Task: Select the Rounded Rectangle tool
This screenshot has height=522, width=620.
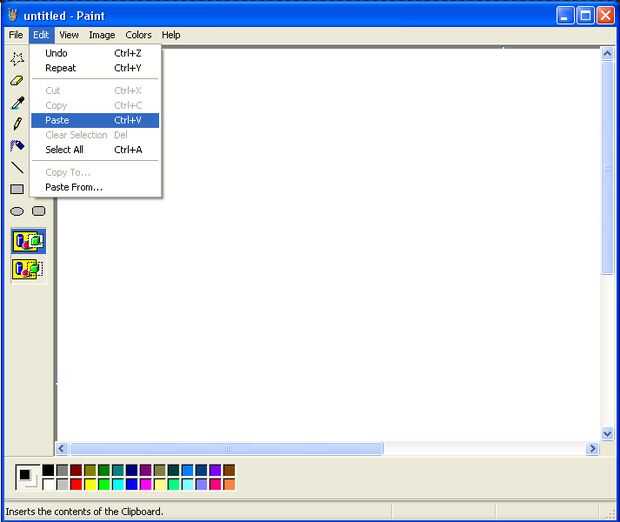Action: coord(39,211)
